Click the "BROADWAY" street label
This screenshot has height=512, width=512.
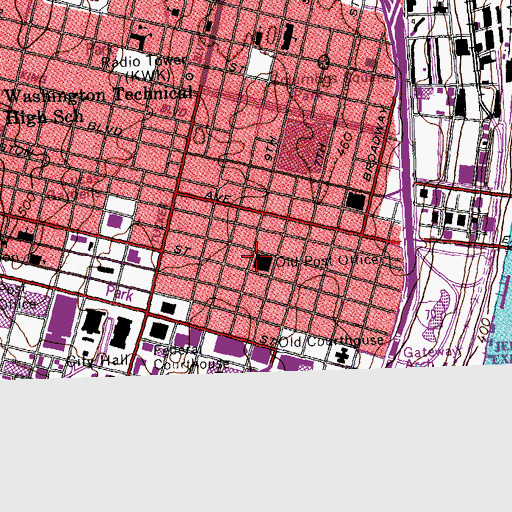click(x=376, y=144)
